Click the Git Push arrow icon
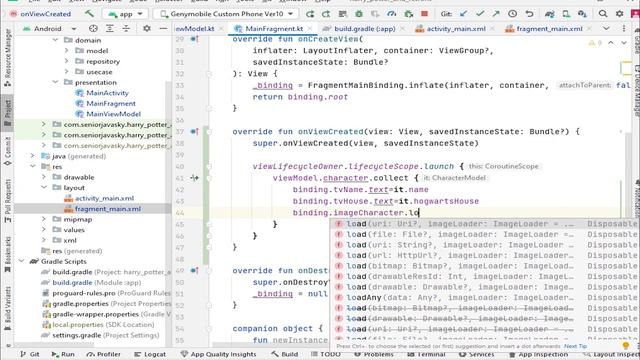The width and height of the screenshot is (640, 360). [496, 14]
